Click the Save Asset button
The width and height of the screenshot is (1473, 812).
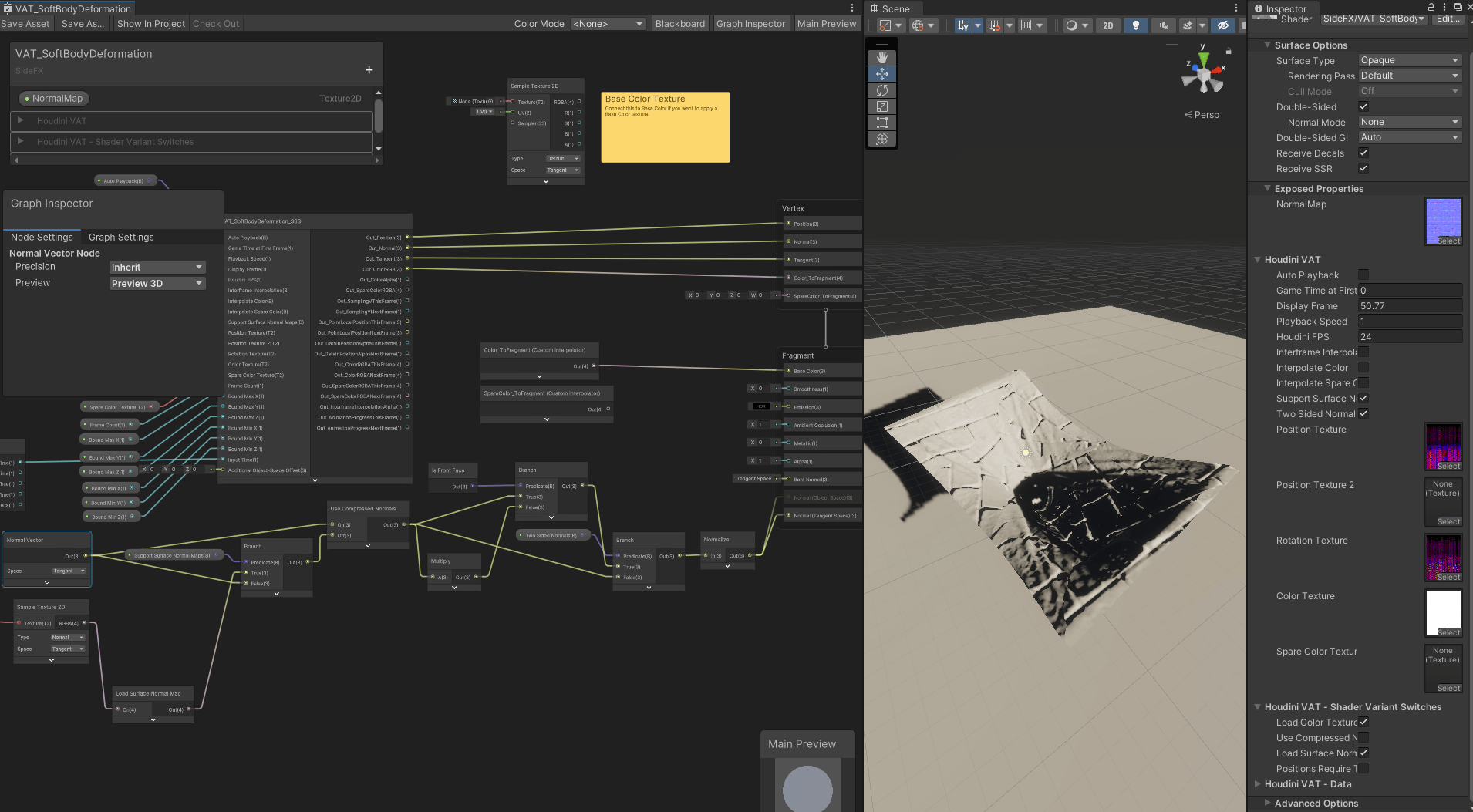point(26,23)
